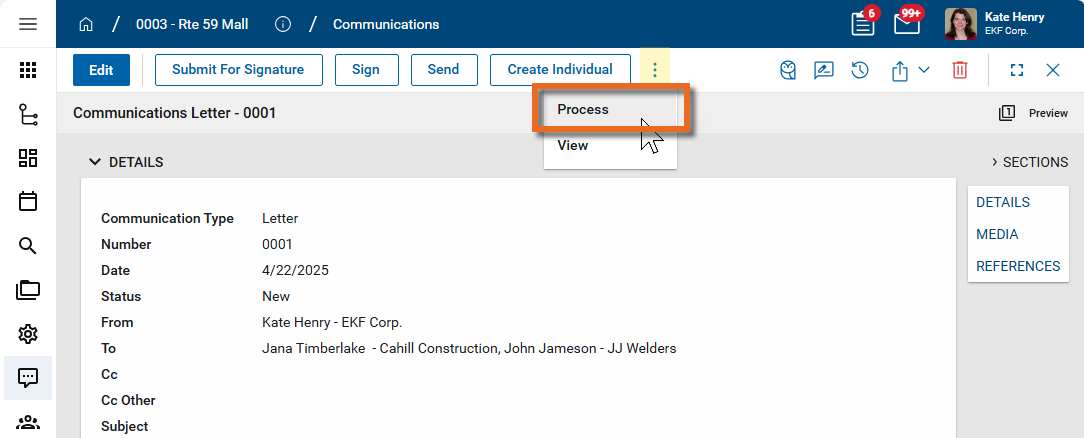The height and width of the screenshot is (438, 1084).
Task: Select View from the overflow menu
Action: tap(573, 146)
